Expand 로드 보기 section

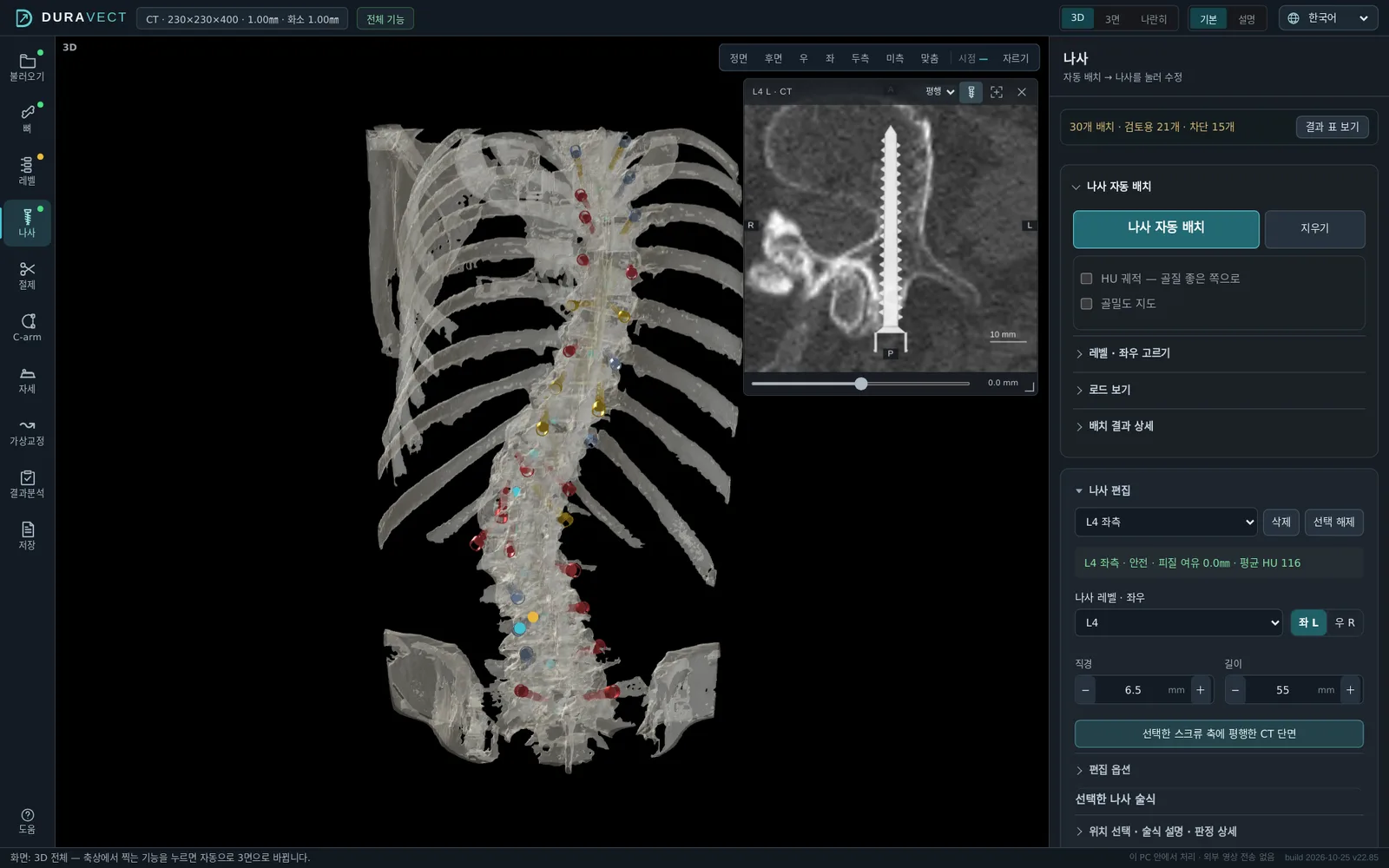pos(1219,390)
